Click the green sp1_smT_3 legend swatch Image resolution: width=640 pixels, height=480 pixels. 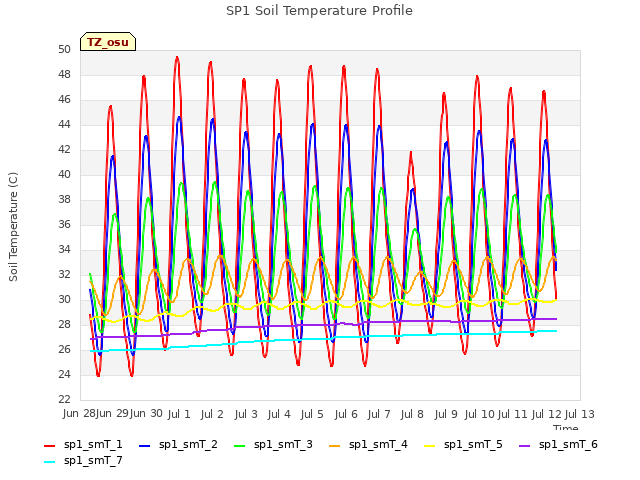240,446
